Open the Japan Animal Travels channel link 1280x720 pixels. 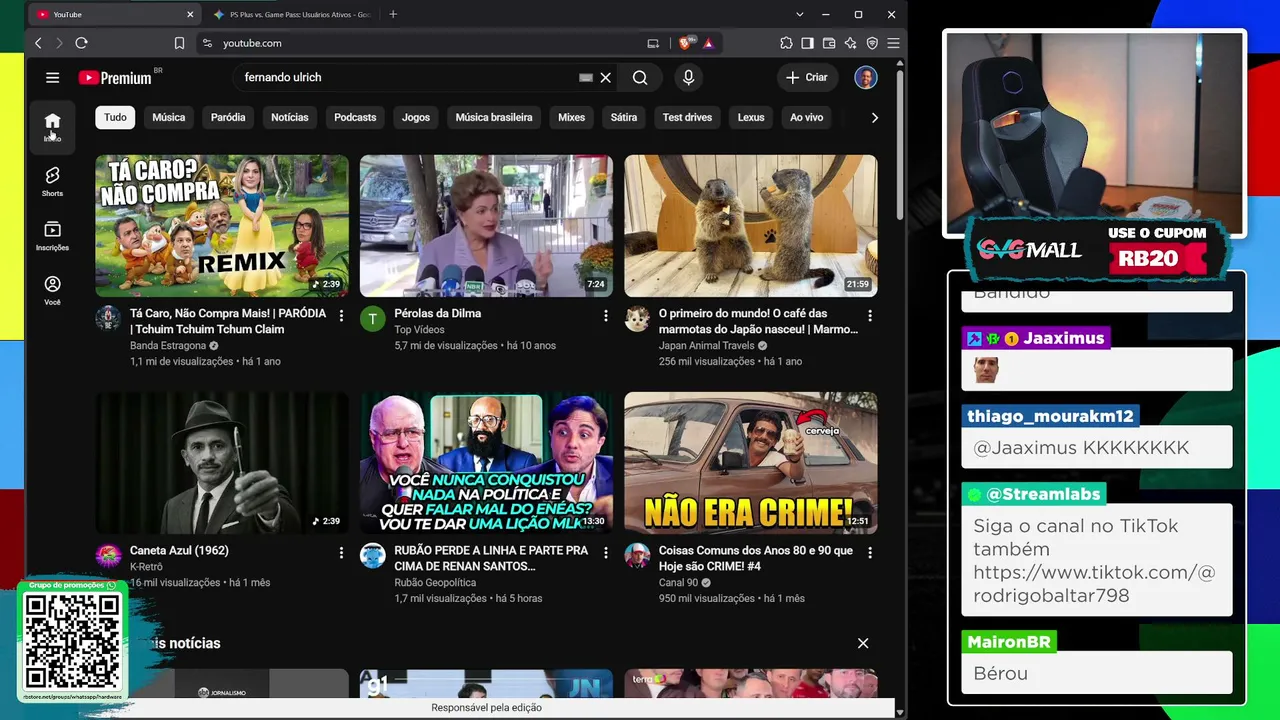click(x=706, y=346)
